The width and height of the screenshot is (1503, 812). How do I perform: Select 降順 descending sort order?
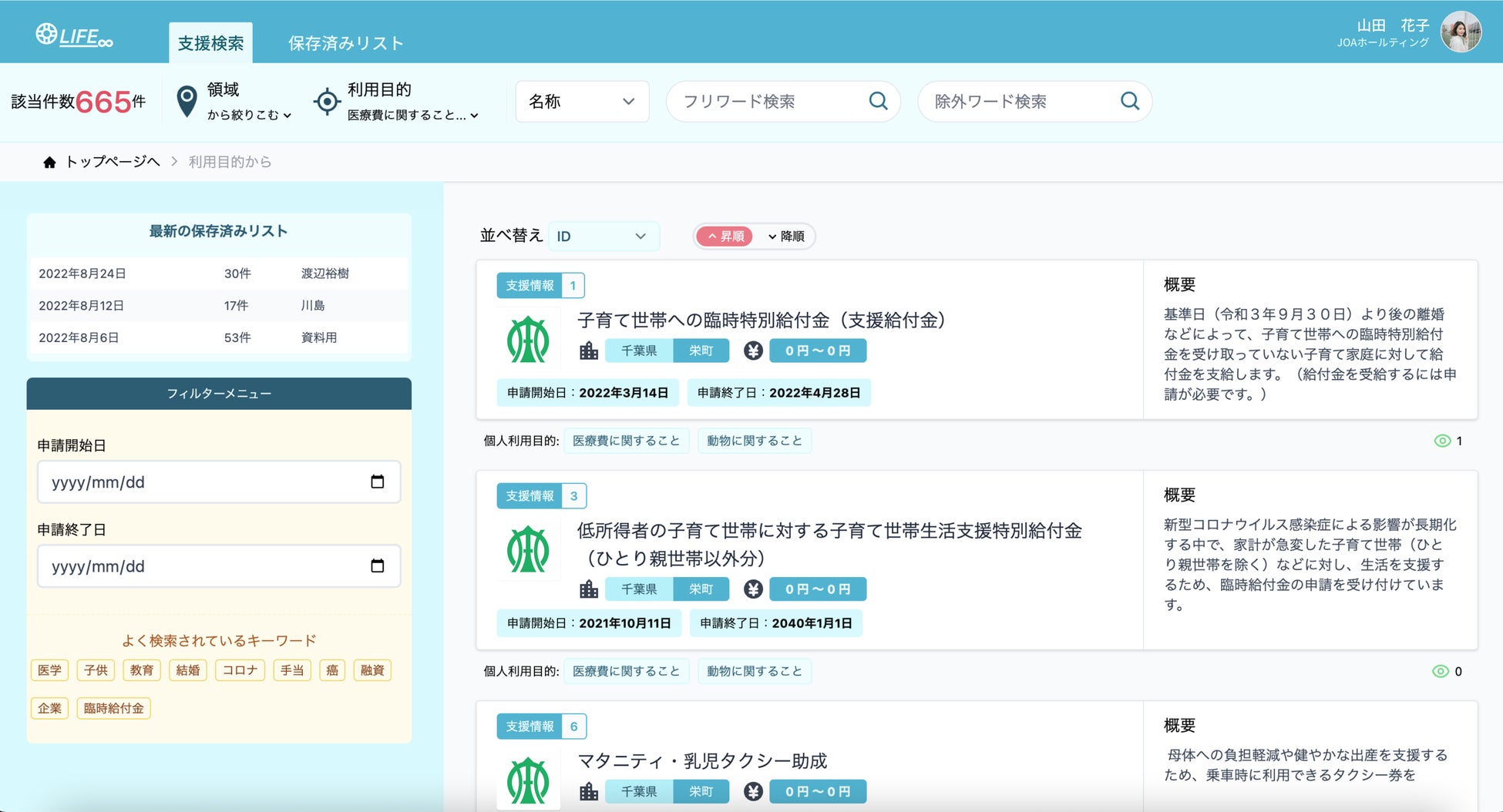point(786,237)
